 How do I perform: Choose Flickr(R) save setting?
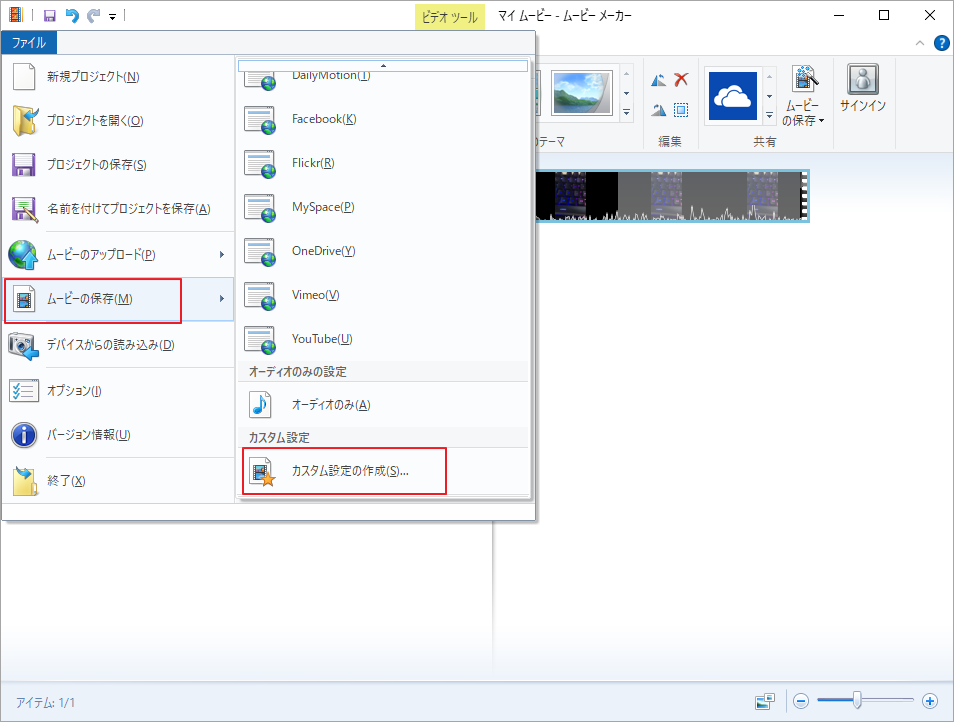point(383,163)
